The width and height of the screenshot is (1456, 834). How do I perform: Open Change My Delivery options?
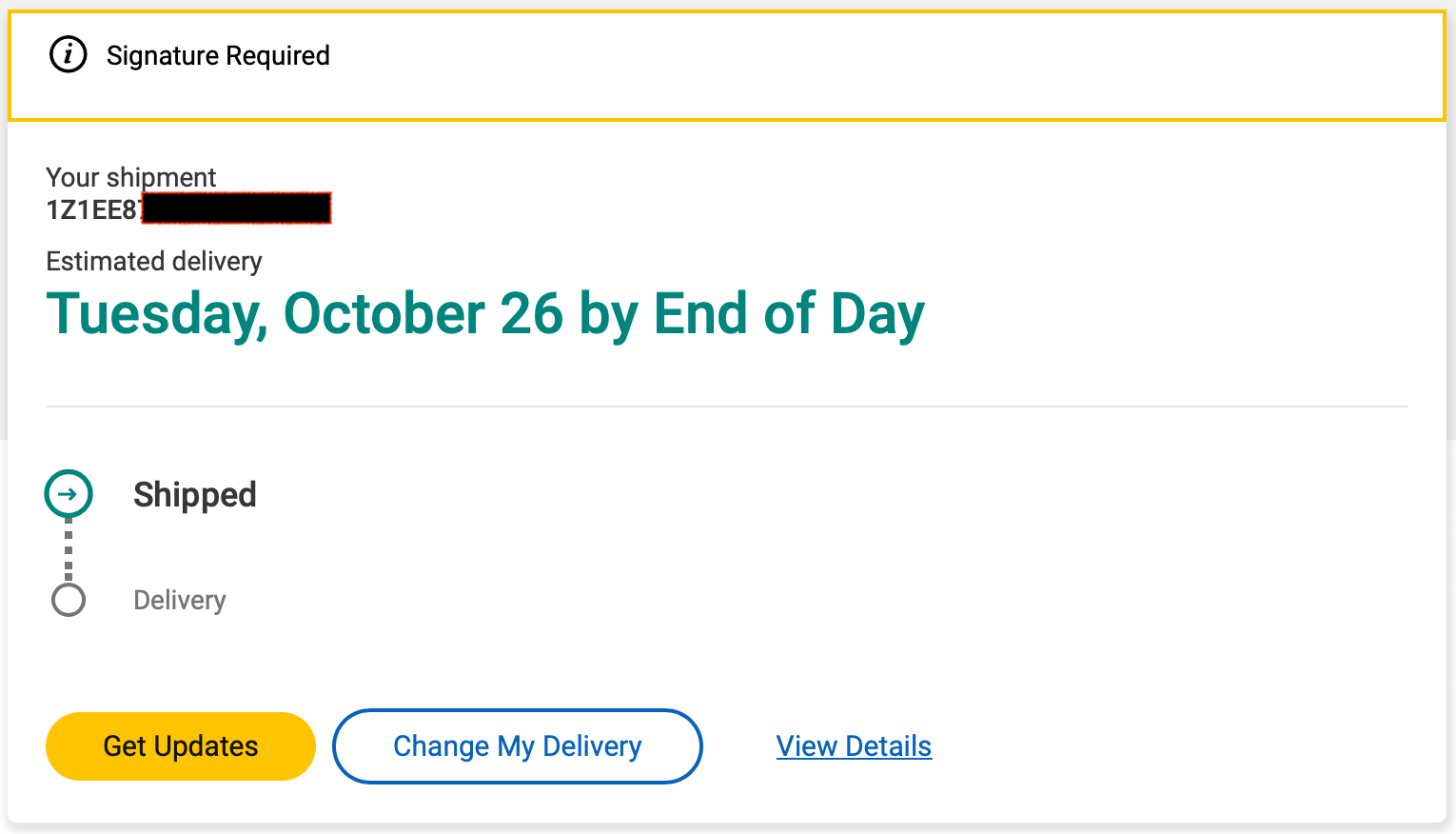click(x=517, y=746)
